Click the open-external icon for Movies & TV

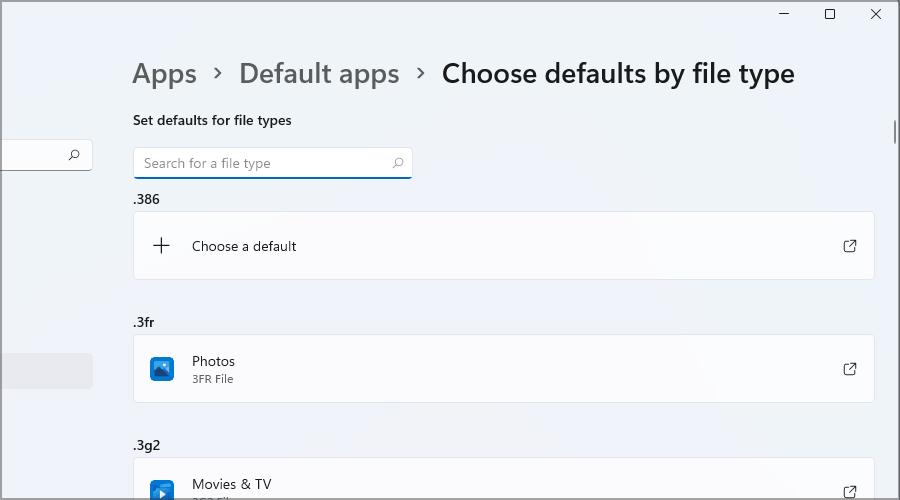pyautogui.click(x=850, y=491)
